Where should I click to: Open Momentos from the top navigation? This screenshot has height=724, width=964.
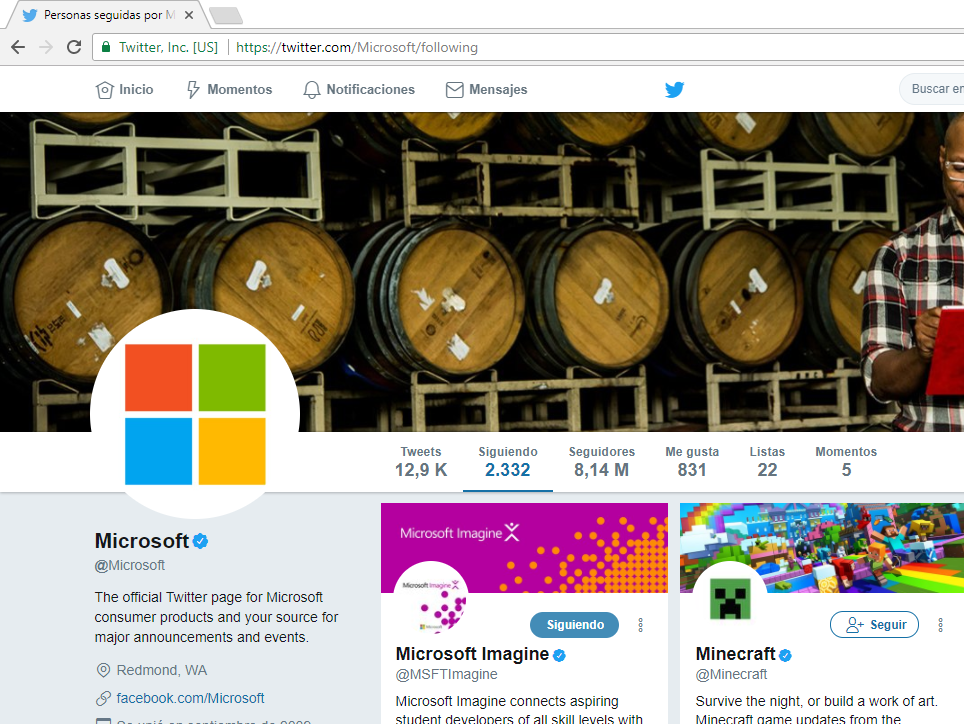coord(229,90)
